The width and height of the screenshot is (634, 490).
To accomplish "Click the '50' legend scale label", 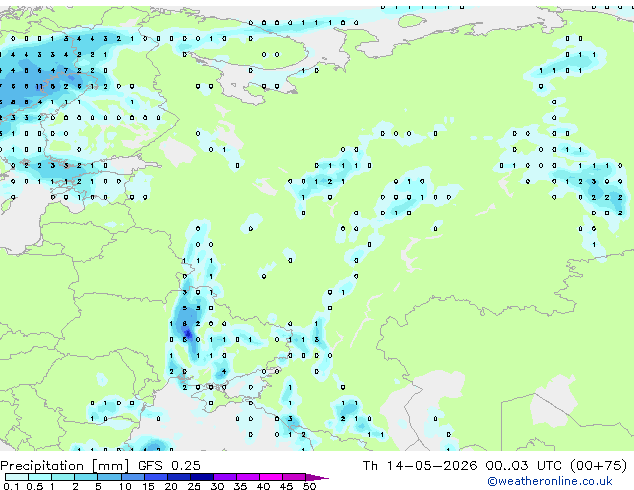I will click(309, 486).
